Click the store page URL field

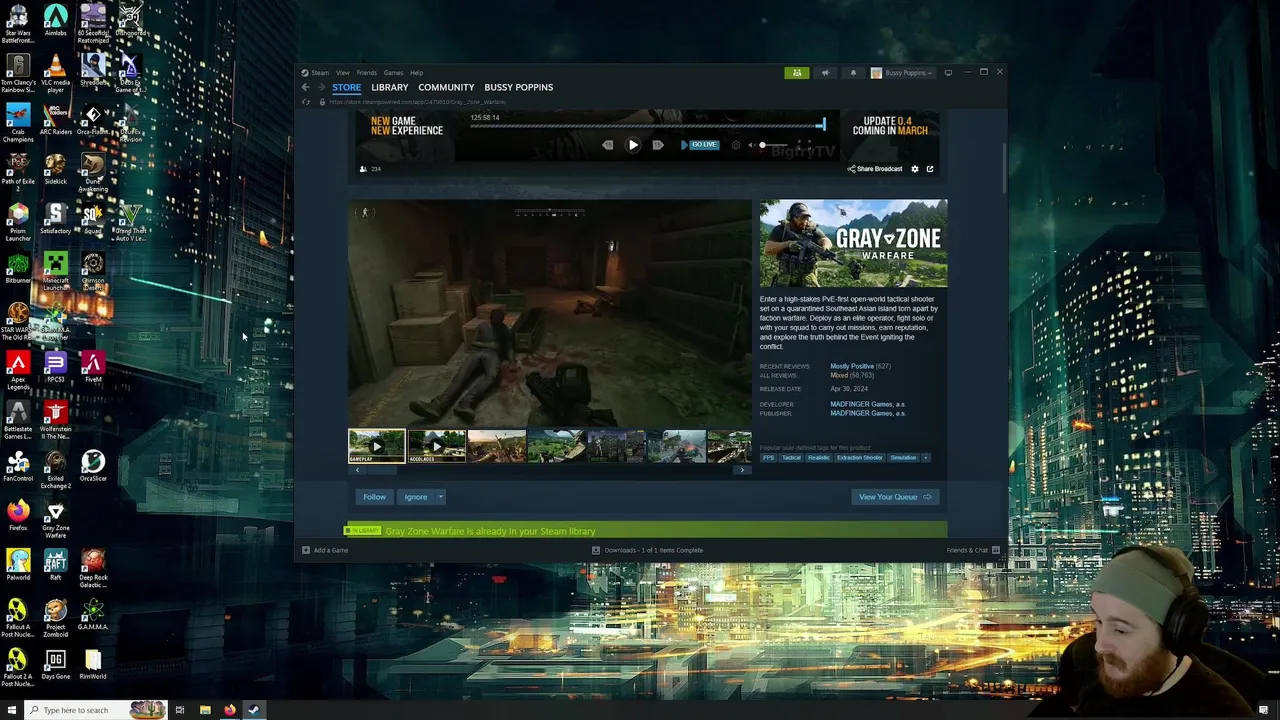pyautogui.click(x=418, y=102)
